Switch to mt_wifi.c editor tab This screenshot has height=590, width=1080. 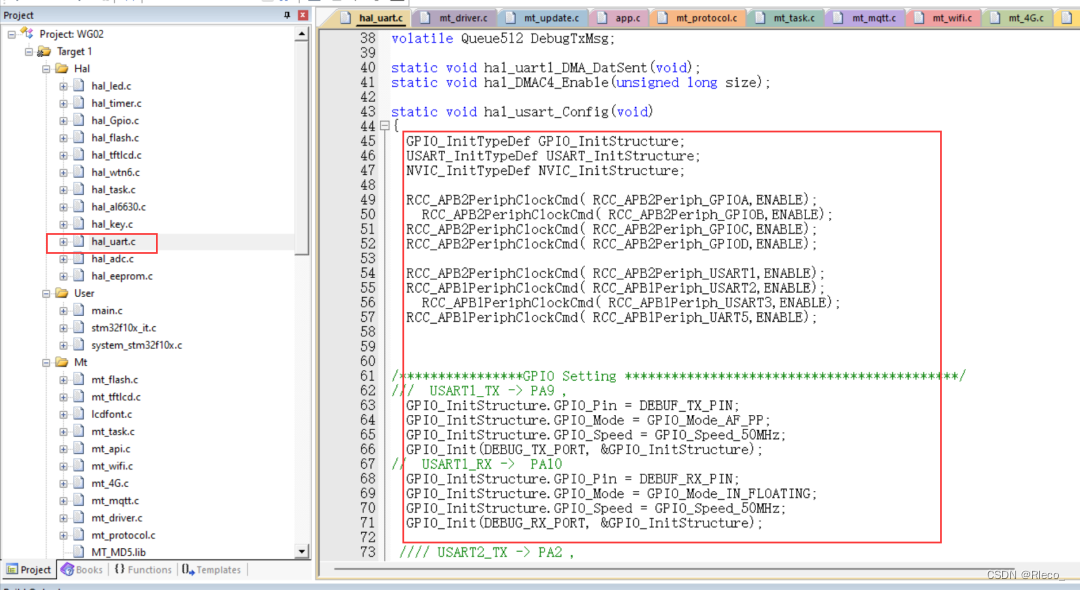pyautogui.click(x=944, y=18)
